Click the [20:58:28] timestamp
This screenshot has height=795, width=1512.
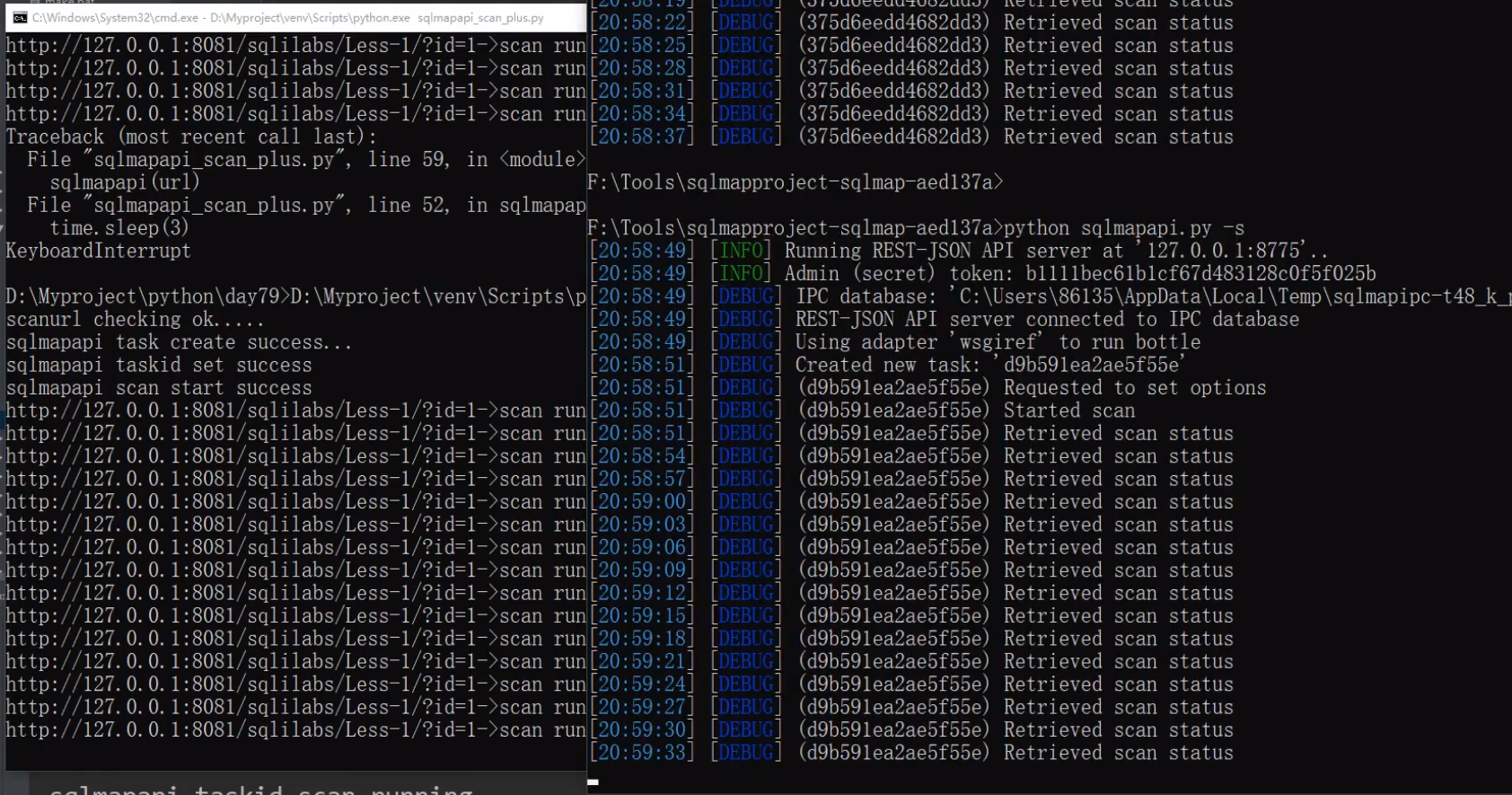pyautogui.click(x=642, y=68)
